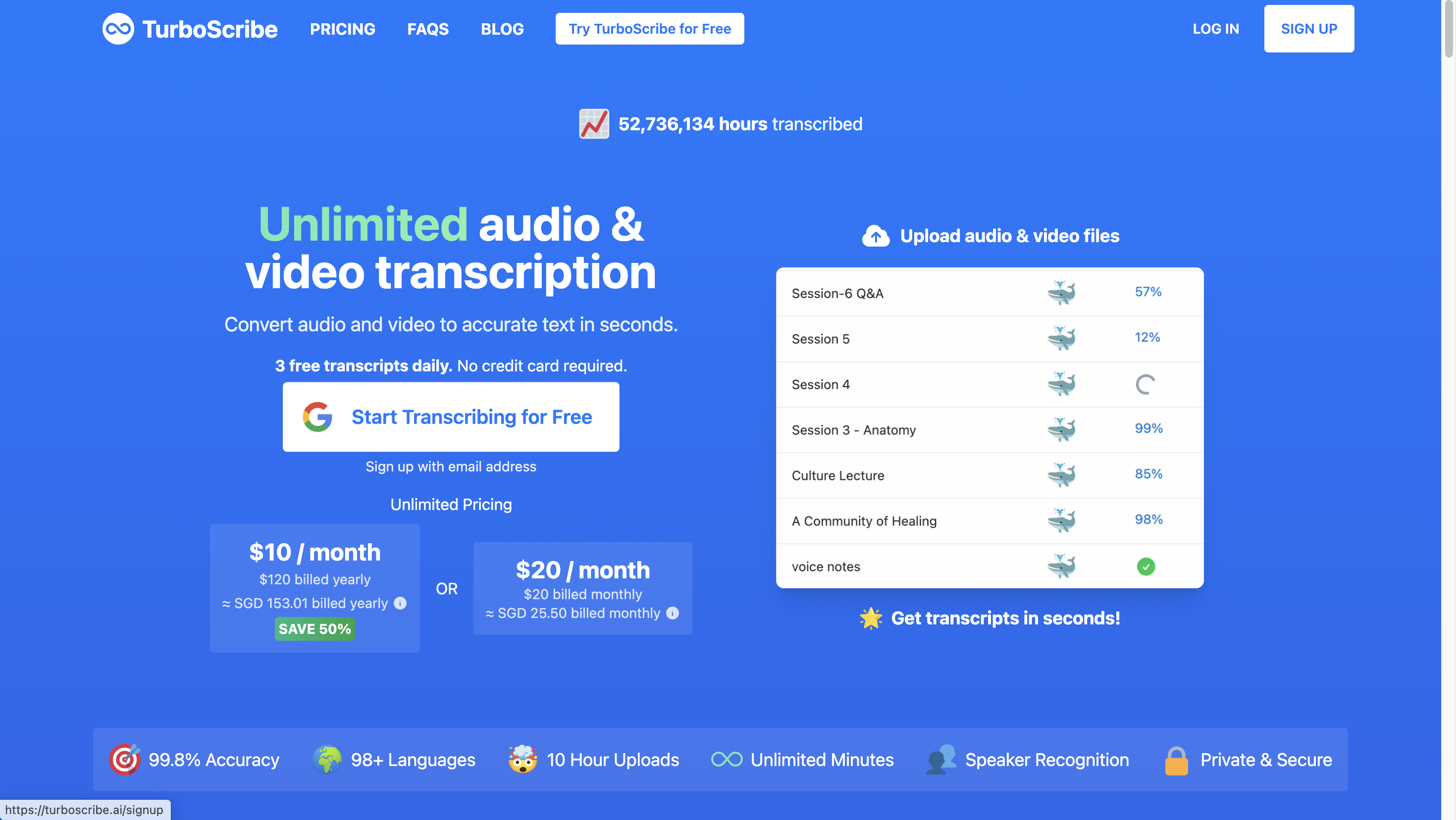The image size is (1456, 820).
Task: Click silhouettes icon for Speaker Recognition
Action: [x=940, y=760]
